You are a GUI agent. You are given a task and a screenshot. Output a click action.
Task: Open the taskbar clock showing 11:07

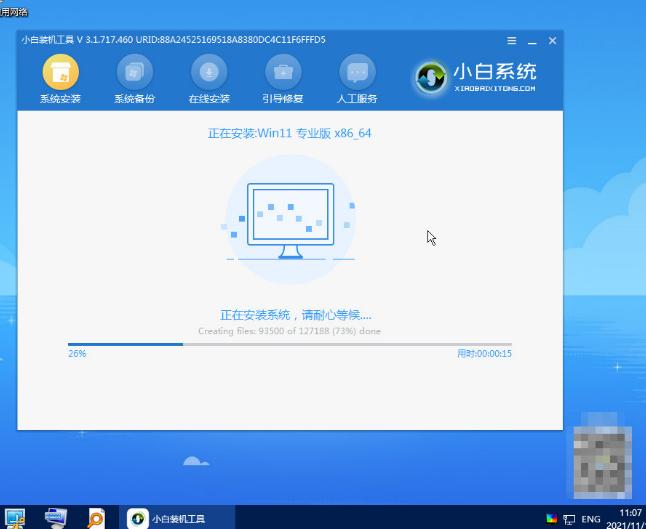point(630,518)
